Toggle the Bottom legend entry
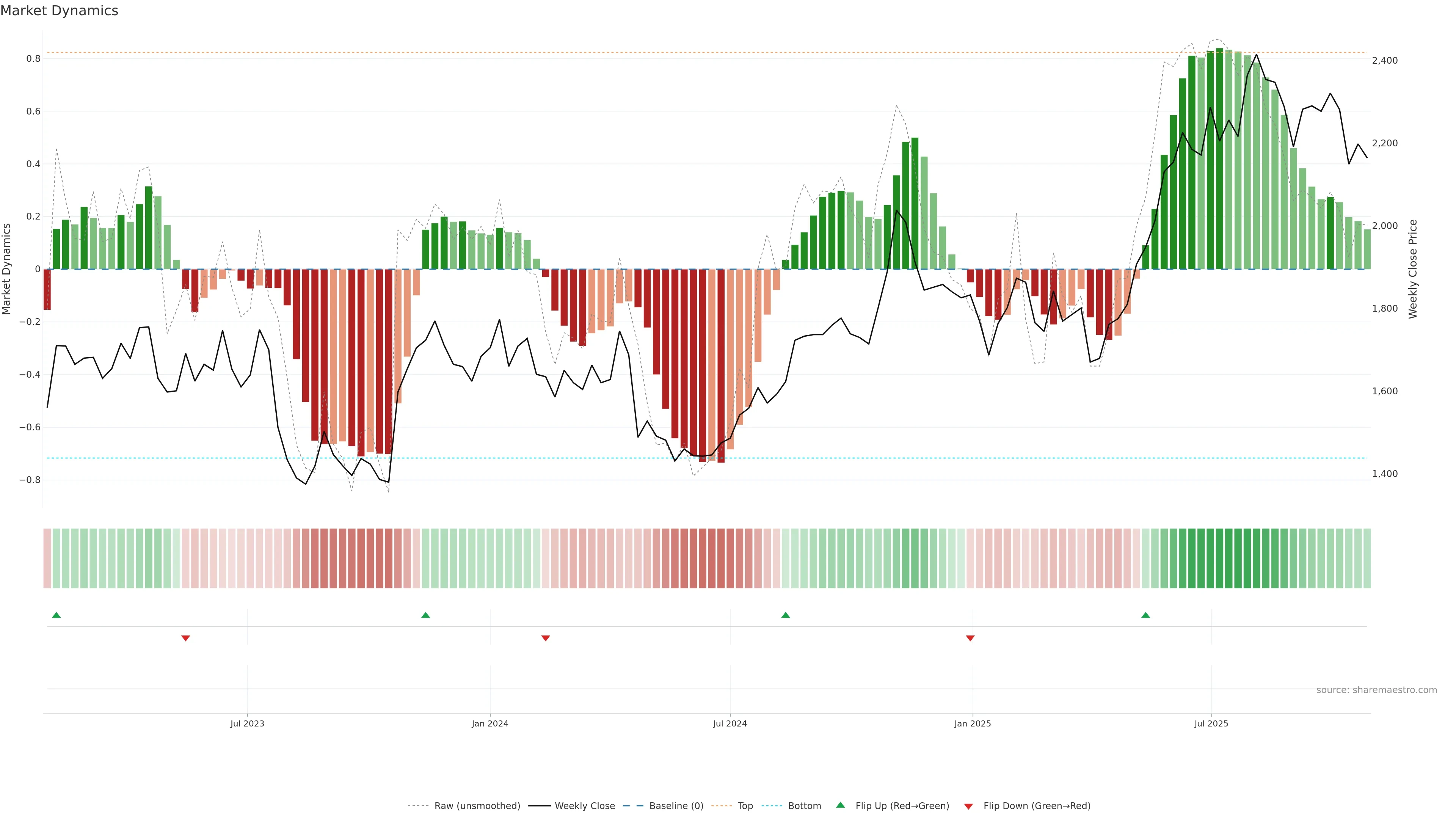This screenshot has width=1456, height=819. pyautogui.click(x=804, y=806)
